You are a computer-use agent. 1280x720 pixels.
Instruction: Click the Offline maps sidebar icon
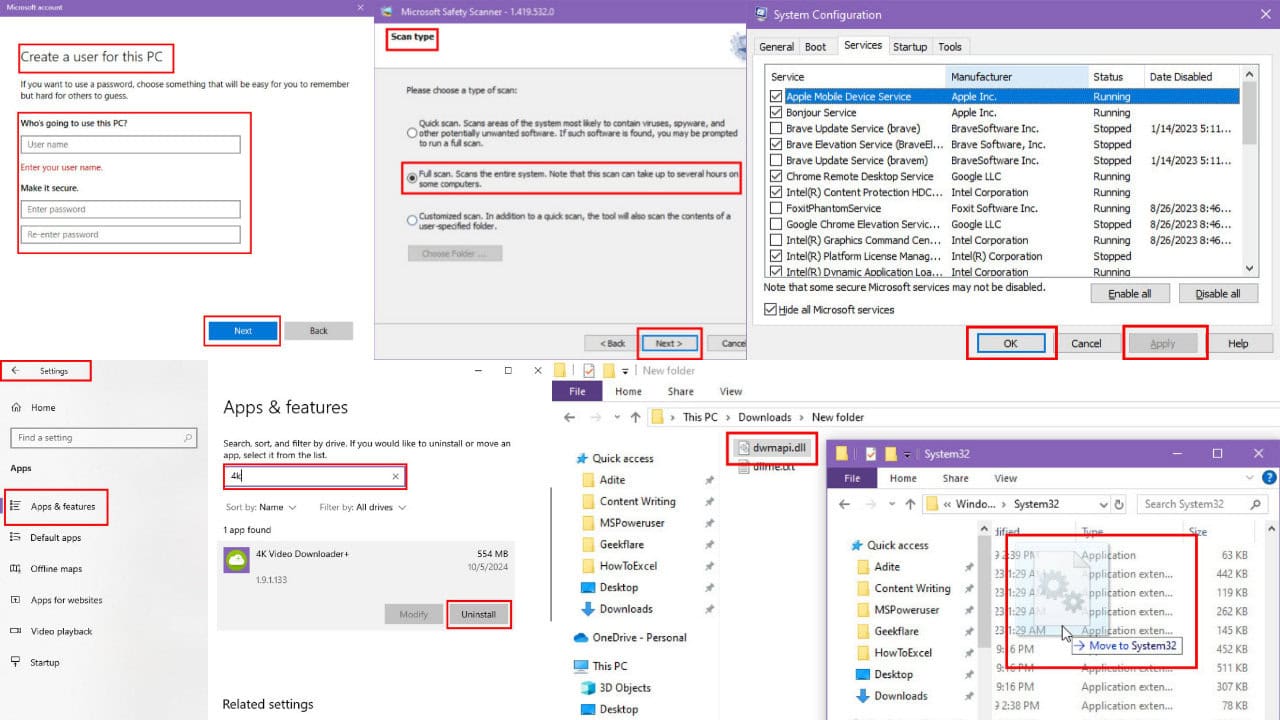point(16,569)
